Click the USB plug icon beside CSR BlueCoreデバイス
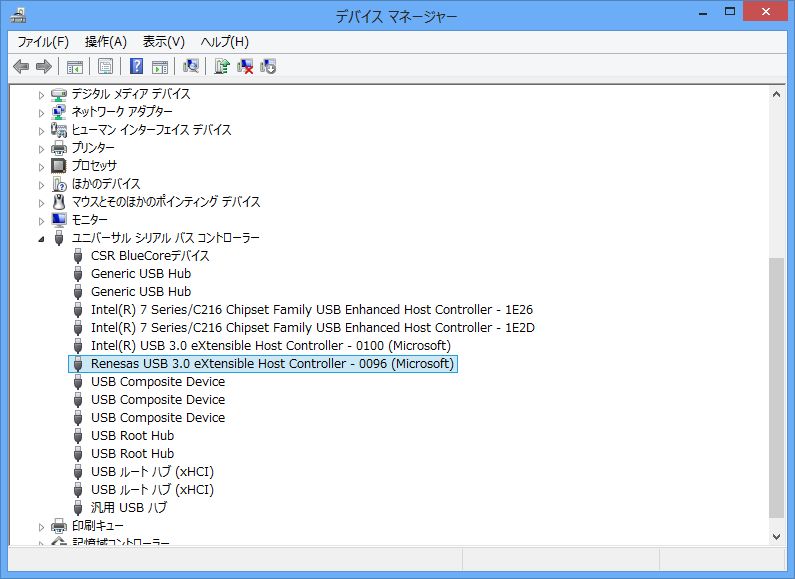The image size is (795, 579). tap(78, 256)
